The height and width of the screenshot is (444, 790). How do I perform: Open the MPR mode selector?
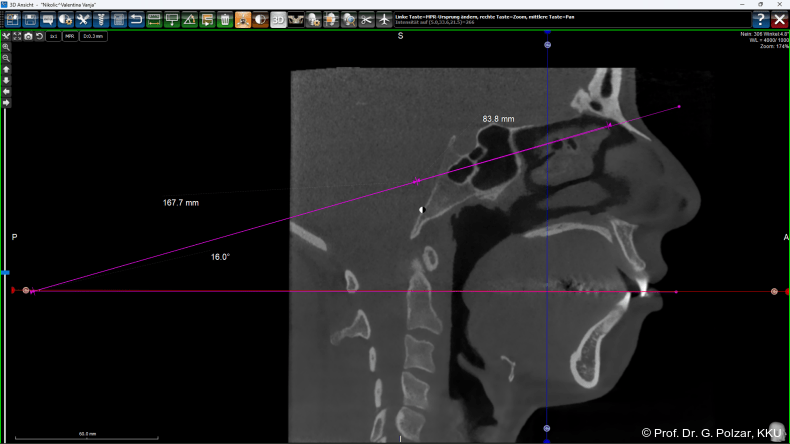coord(70,36)
